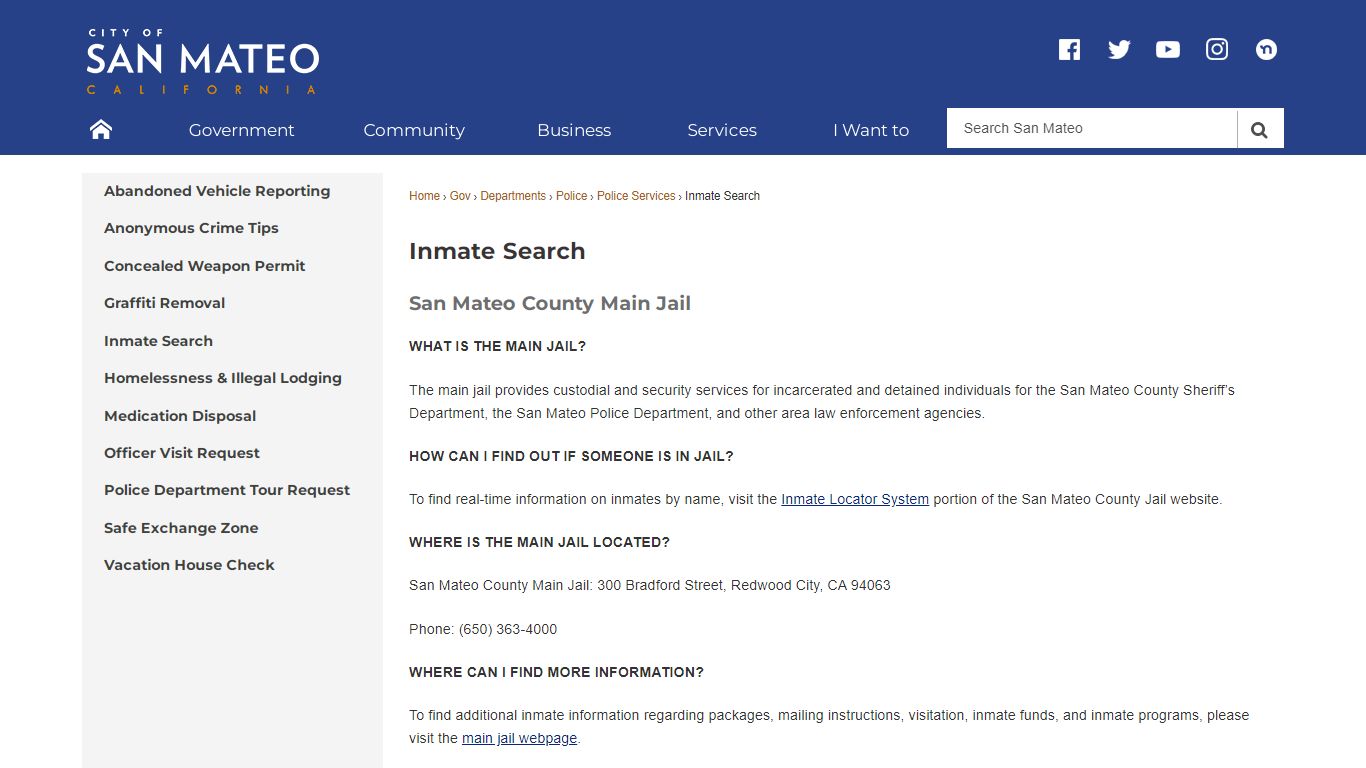Open Vacation House Check sidebar link
This screenshot has width=1366, height=768.
pyautogui.click(x=189, y=565)
